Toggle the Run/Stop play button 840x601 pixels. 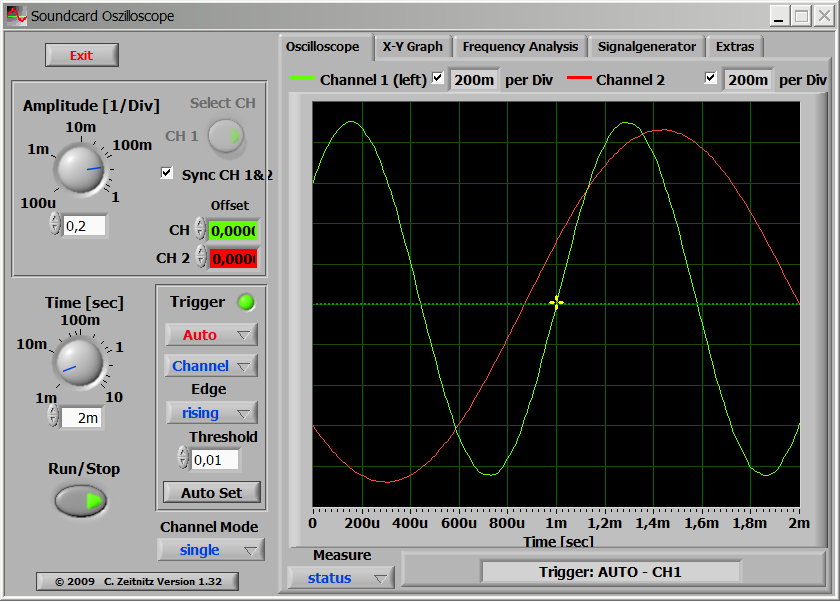point(81,501)
